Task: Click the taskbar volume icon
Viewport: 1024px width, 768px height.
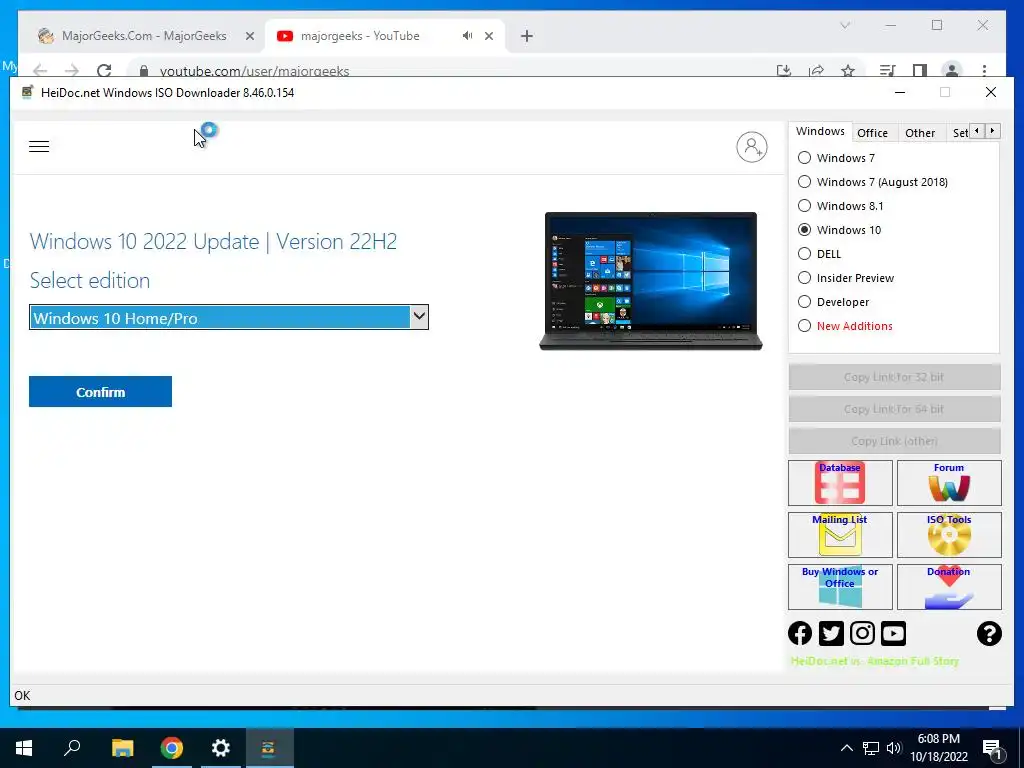Action: tap(894, 748)
